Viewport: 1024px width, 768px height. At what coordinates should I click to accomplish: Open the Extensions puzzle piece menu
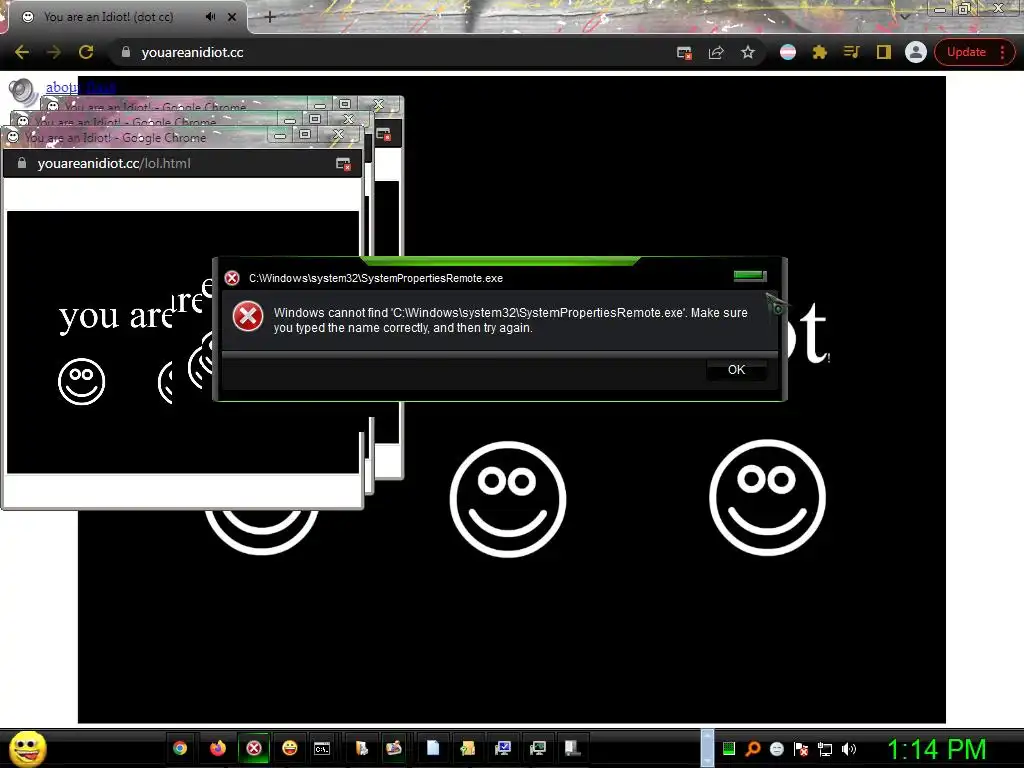(820, 52)
